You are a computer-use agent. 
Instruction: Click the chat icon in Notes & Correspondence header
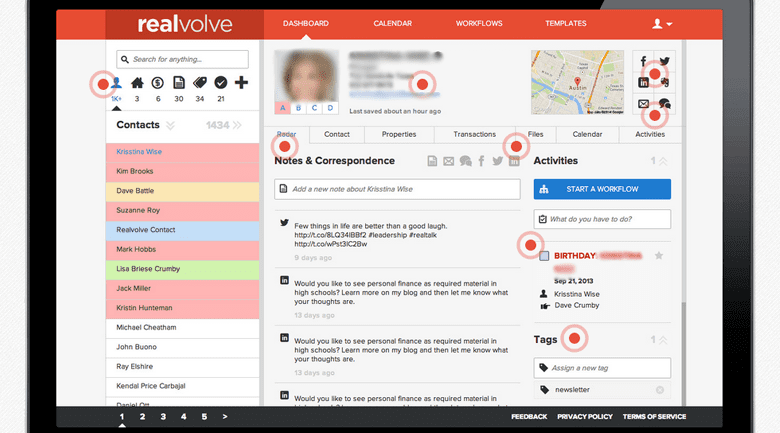466,161
